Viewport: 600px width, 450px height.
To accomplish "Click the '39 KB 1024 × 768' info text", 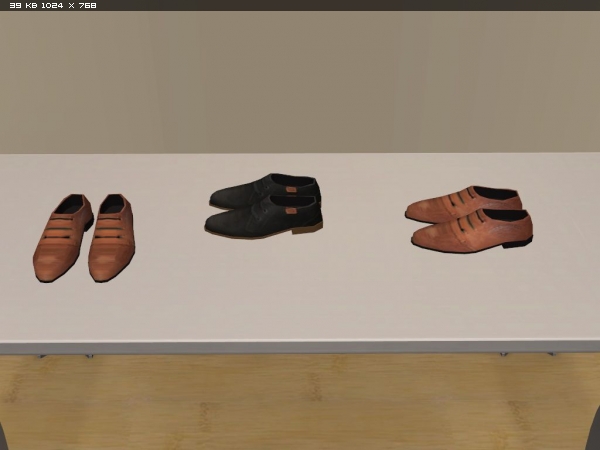I will (x=53, y=5).
